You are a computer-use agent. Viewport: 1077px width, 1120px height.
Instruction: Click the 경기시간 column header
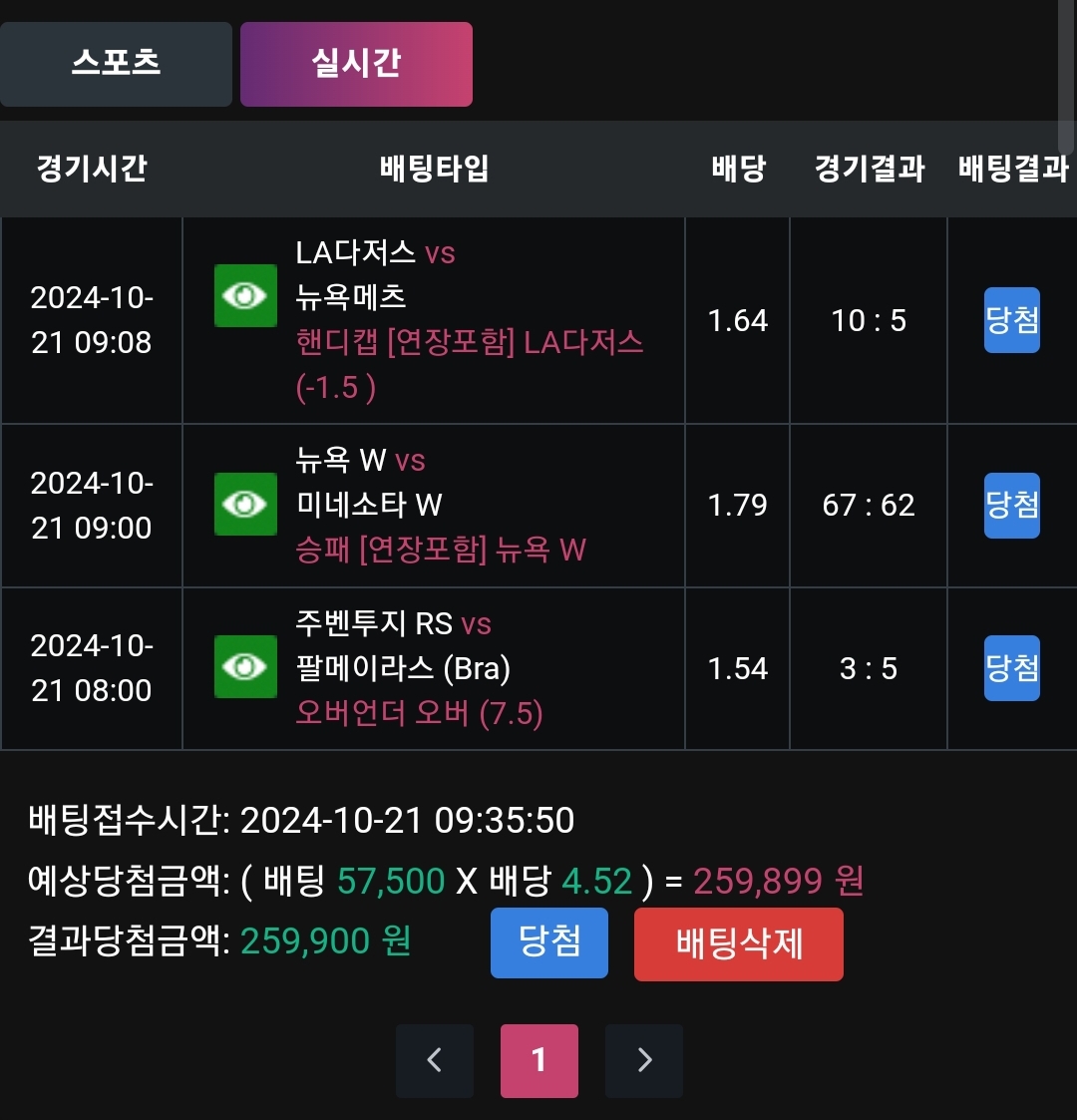point(92,169)
